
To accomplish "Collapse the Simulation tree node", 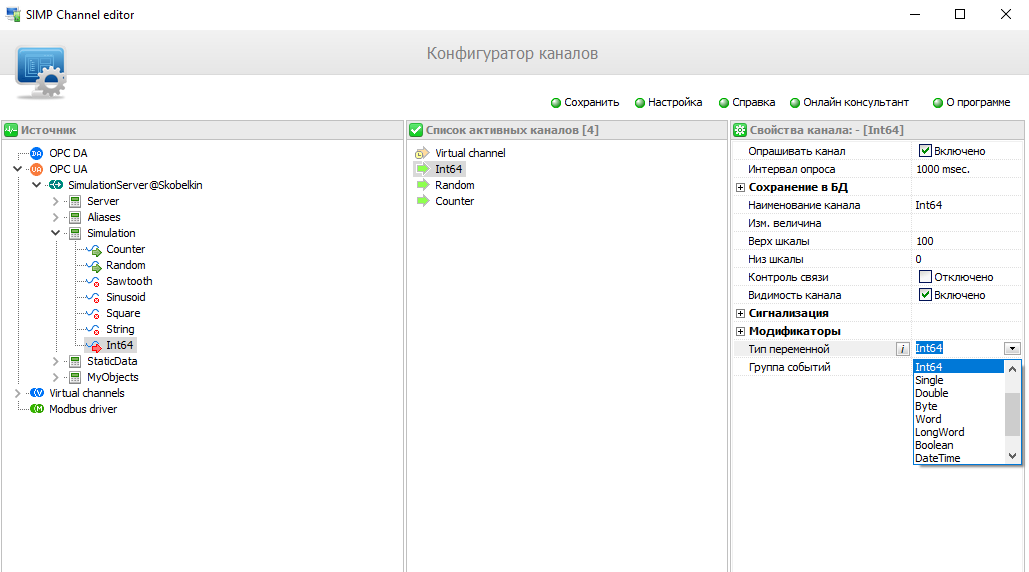I will [56, 233].
